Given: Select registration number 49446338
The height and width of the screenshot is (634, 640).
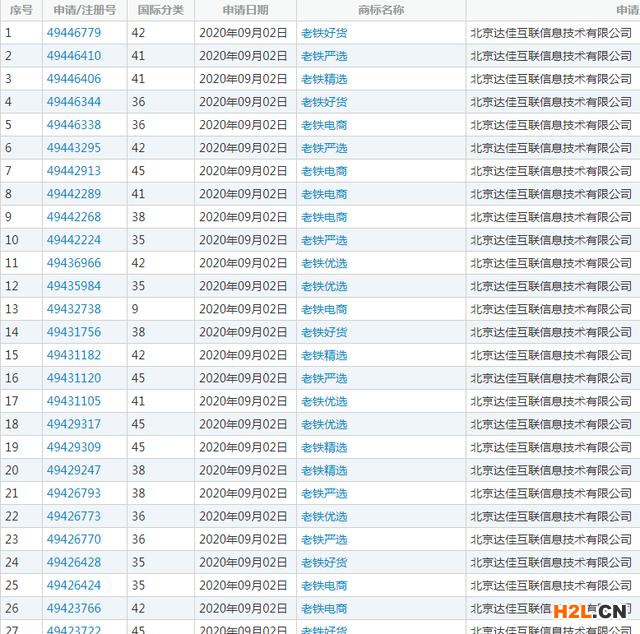Looking at the screenshot, I should 73,125.
